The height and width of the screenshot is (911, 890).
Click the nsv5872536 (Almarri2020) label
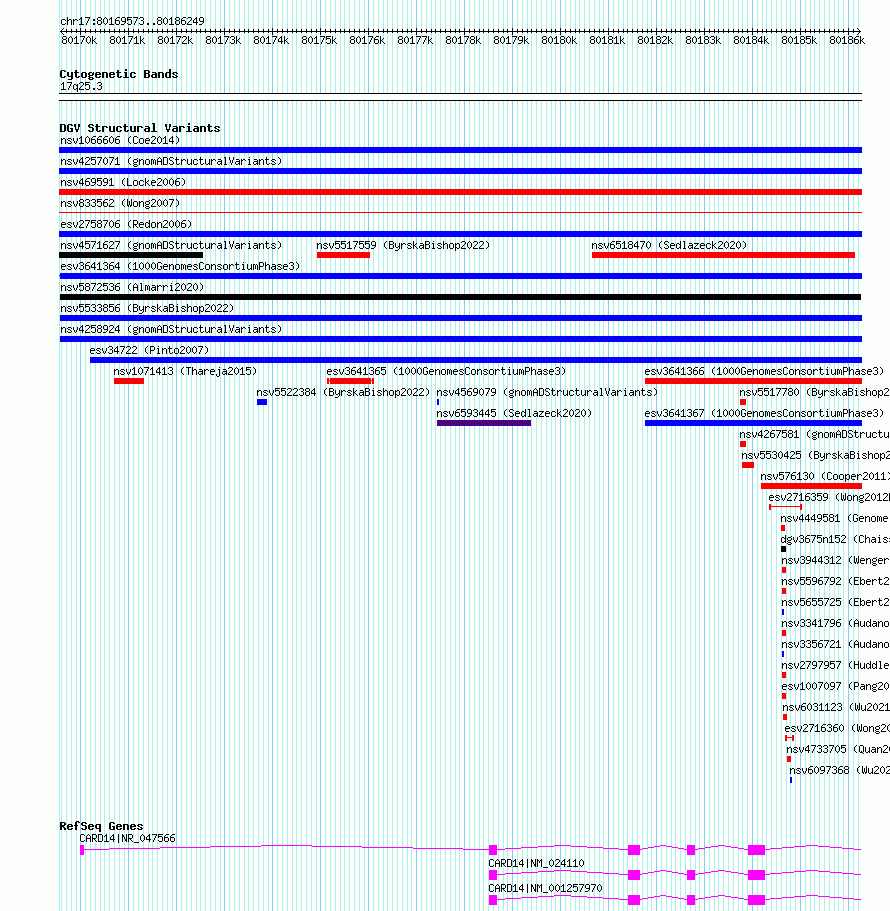point(132,287)
